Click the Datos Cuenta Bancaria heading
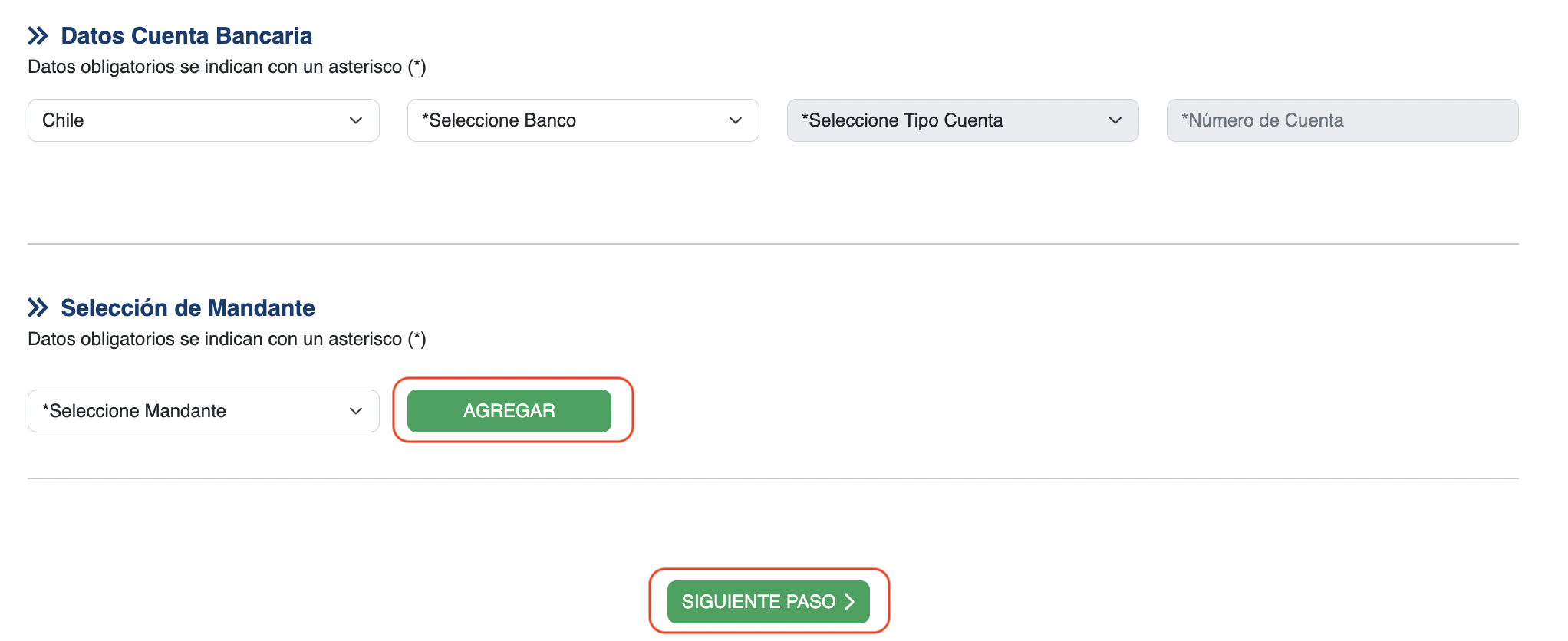1568x641 pixels. point(186,36)
